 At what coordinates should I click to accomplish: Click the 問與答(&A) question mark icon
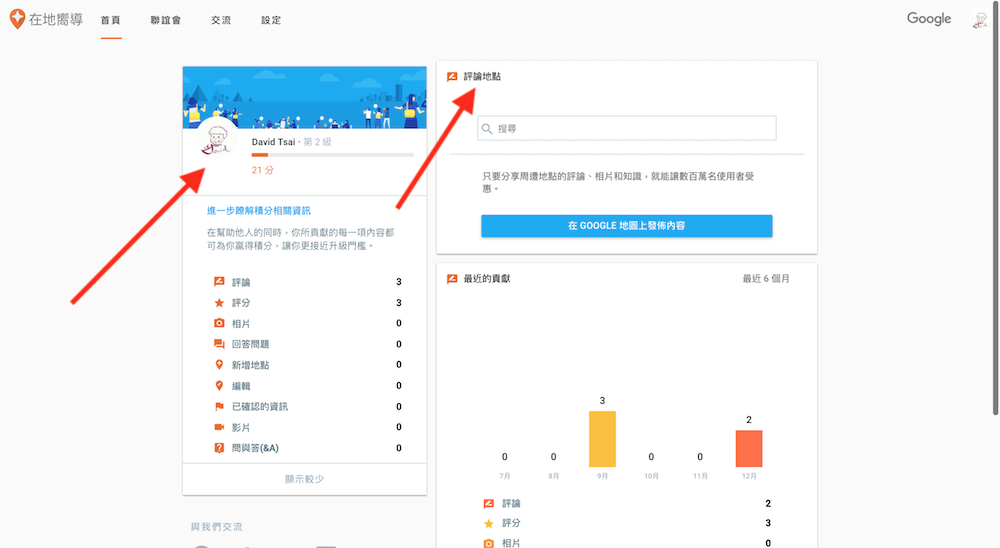click(219, 448)
